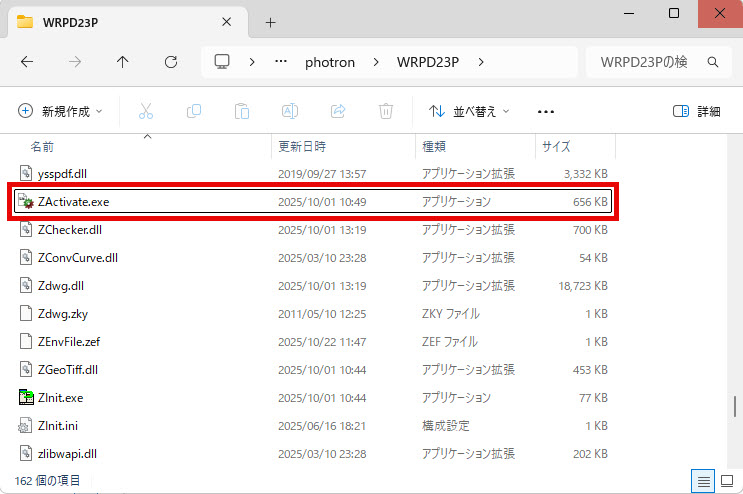Screen dimensions: 743x494
Task: Click photron in the breadcrumb path
Action: click(331, 62)
